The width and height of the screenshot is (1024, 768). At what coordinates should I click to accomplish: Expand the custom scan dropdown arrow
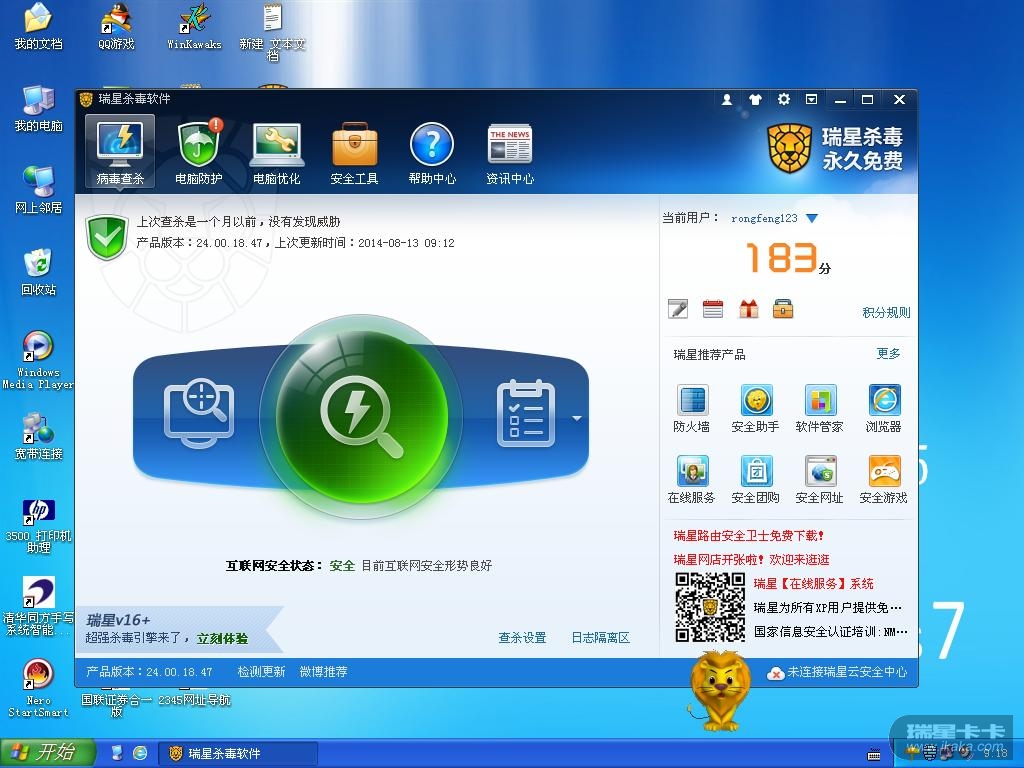point(577,418)
